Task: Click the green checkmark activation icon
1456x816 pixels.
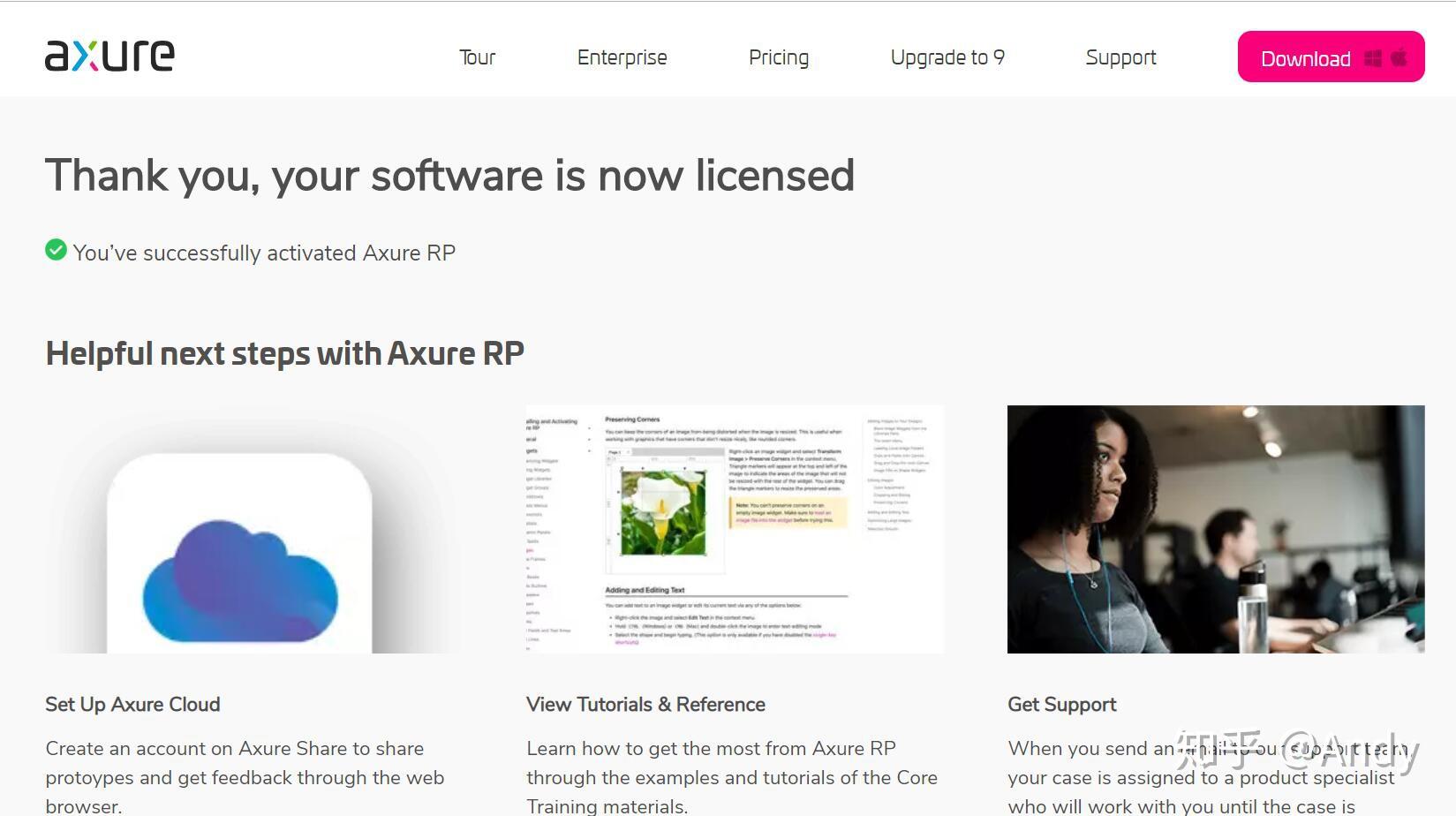Action: click(55, 251)
